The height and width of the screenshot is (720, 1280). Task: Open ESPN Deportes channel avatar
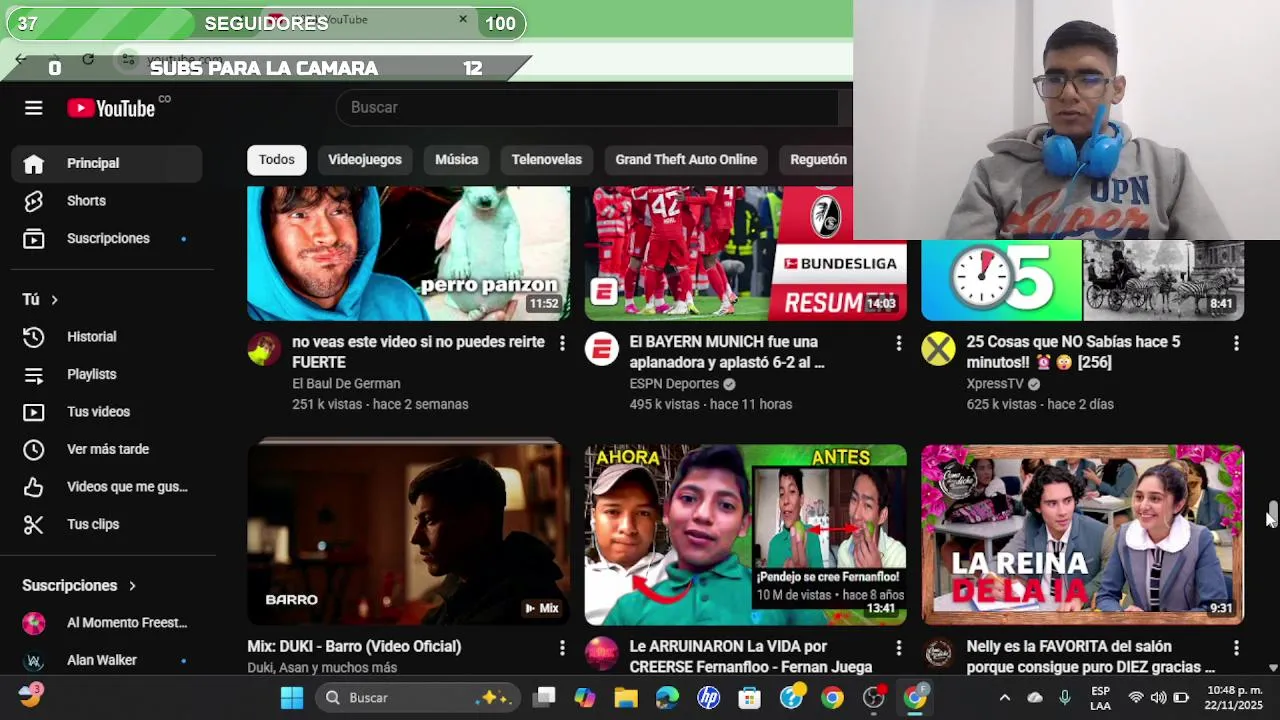pos(601,349)
